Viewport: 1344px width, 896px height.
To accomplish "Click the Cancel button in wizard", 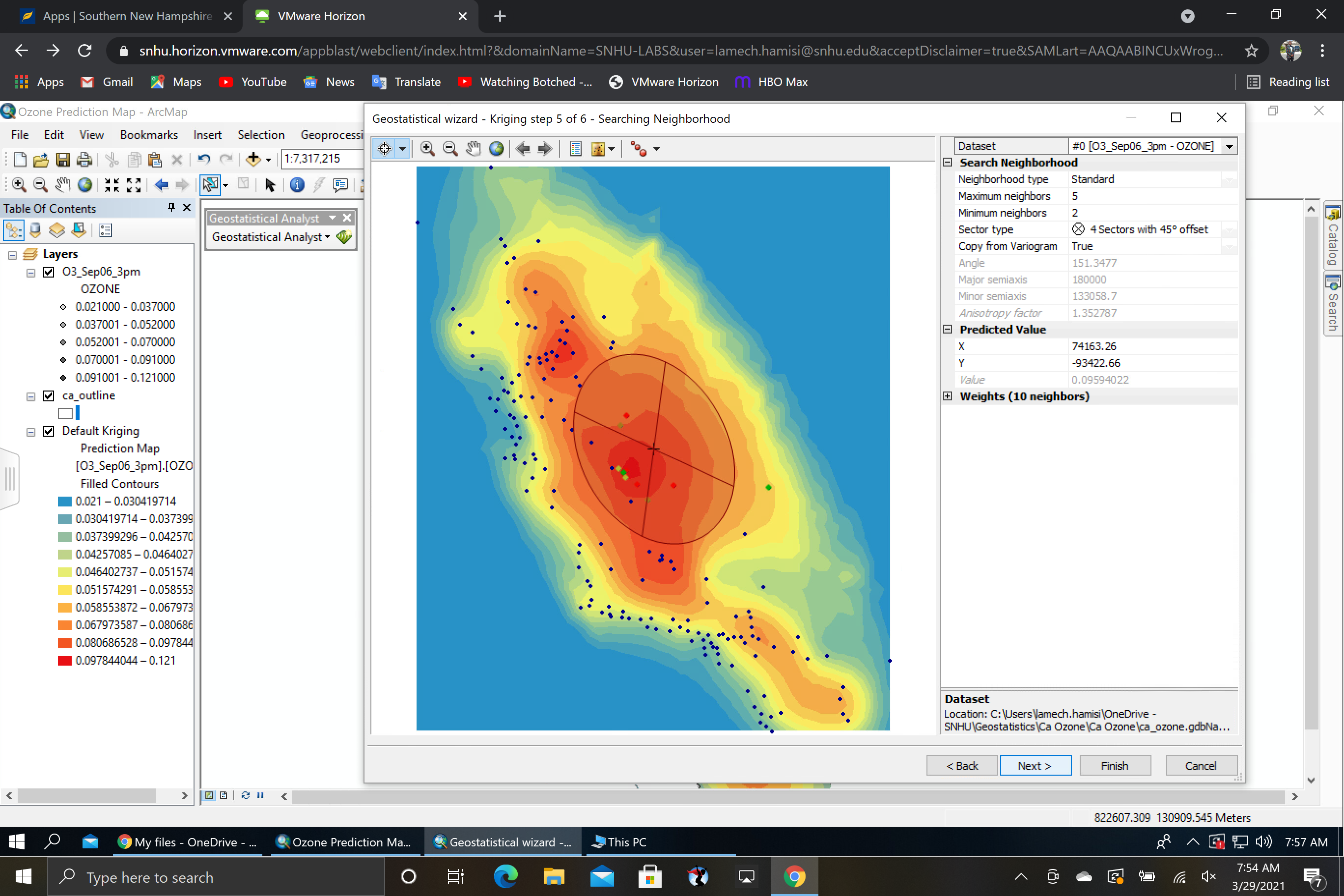I will 1201,766.
